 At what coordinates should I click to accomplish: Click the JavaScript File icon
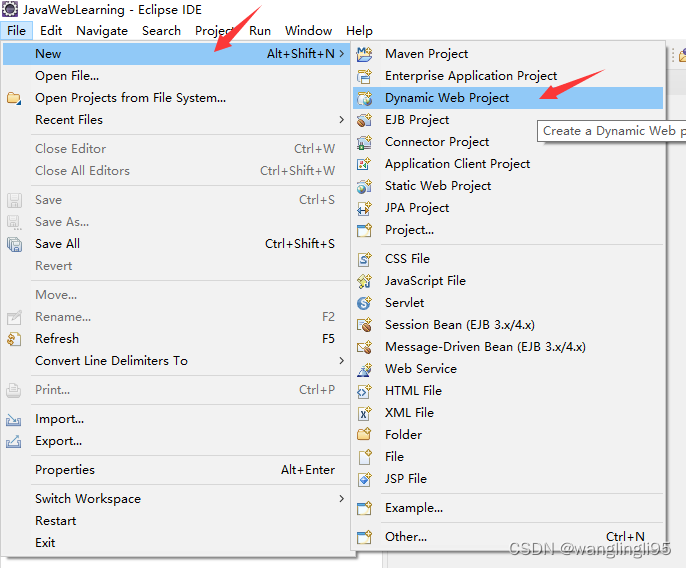point(364,281)
